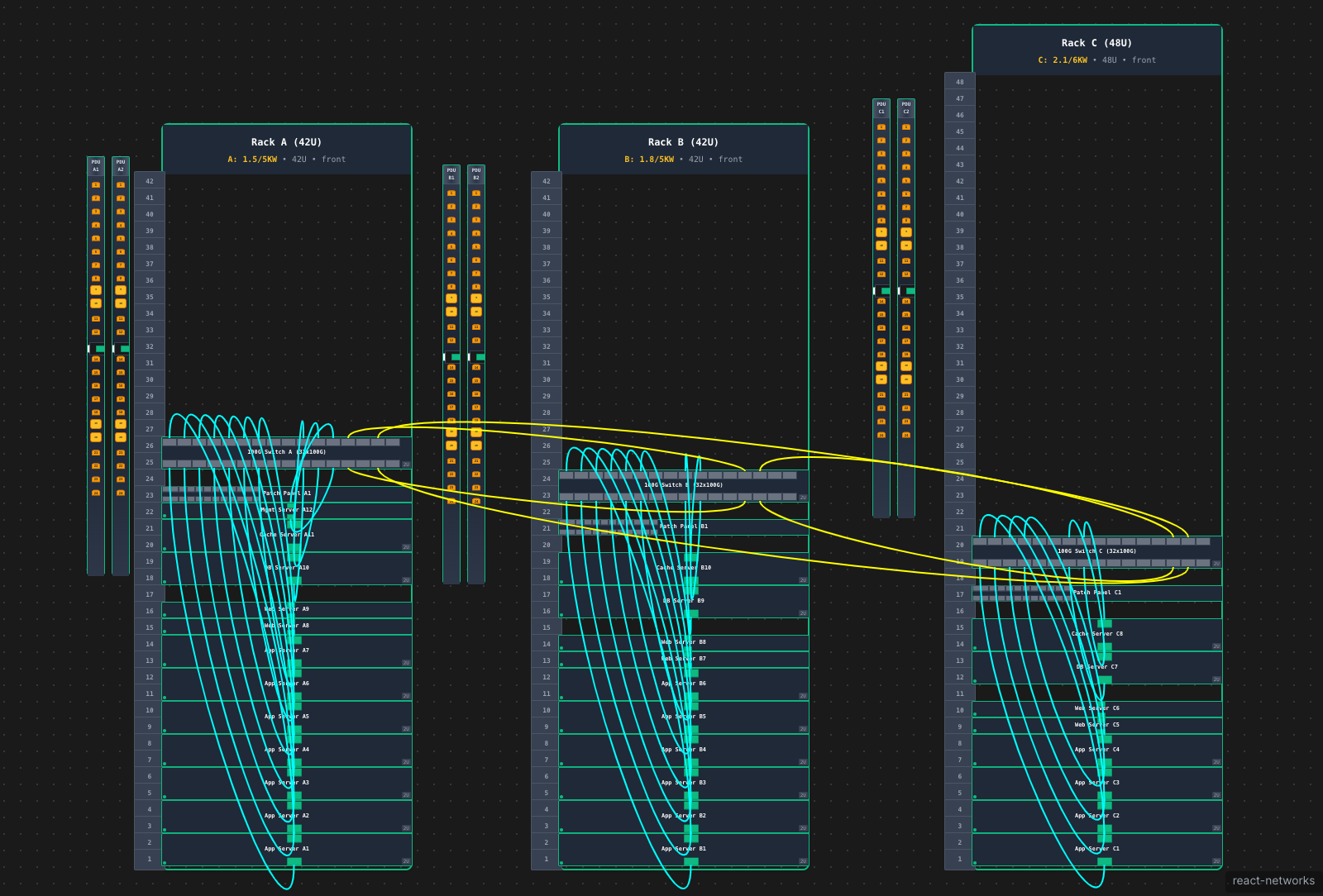
Task: Click outlet 1 on PDU A1
Action: click(x=96, y=185)
